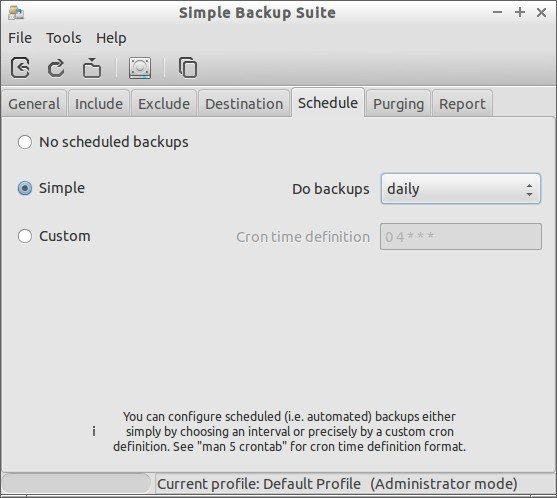Click the save configuration toolbar icon
The height and width of the screenshot is (498, 557).
tap(20, 67)
